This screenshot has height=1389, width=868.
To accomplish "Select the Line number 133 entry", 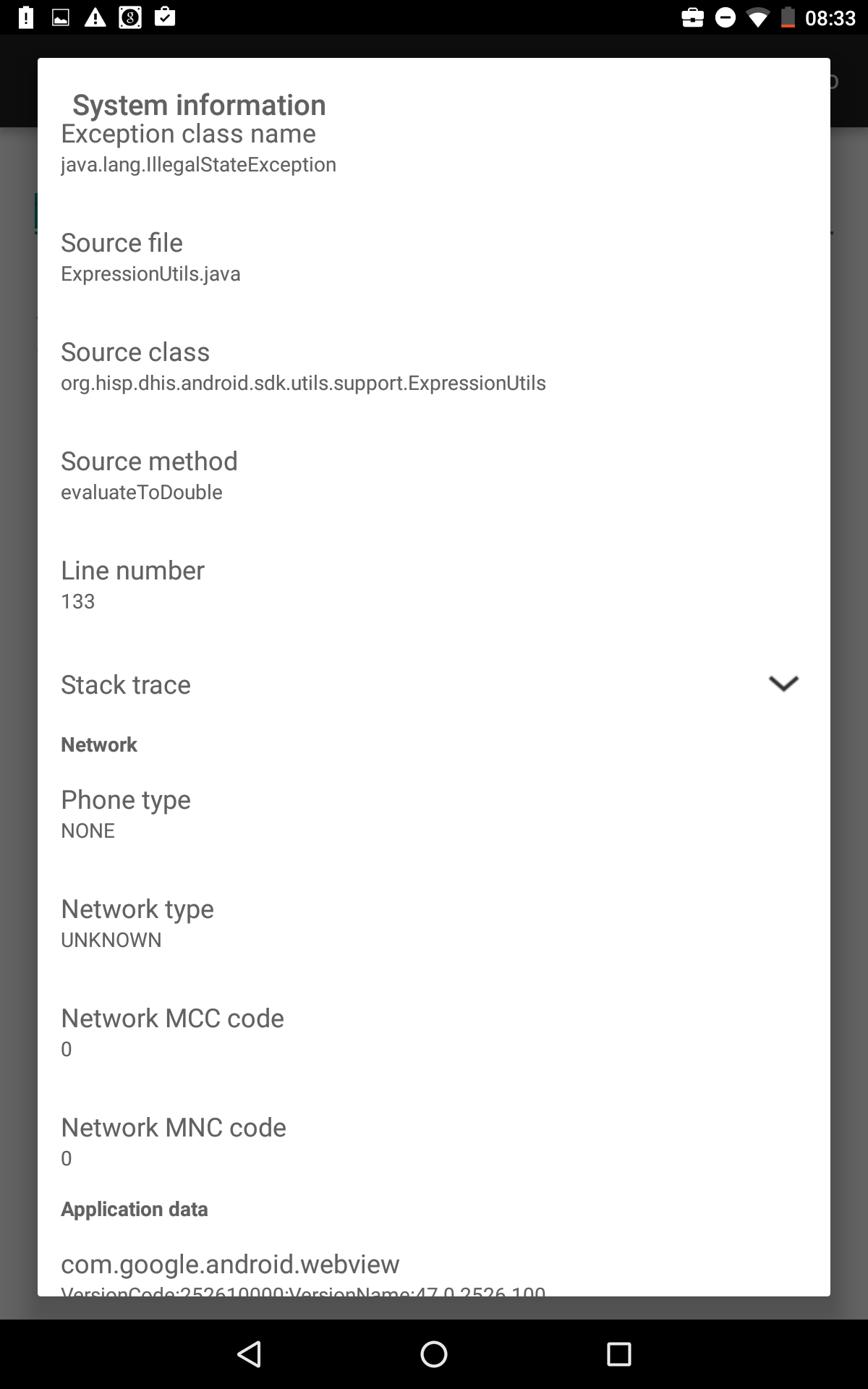I will (132, 585).
